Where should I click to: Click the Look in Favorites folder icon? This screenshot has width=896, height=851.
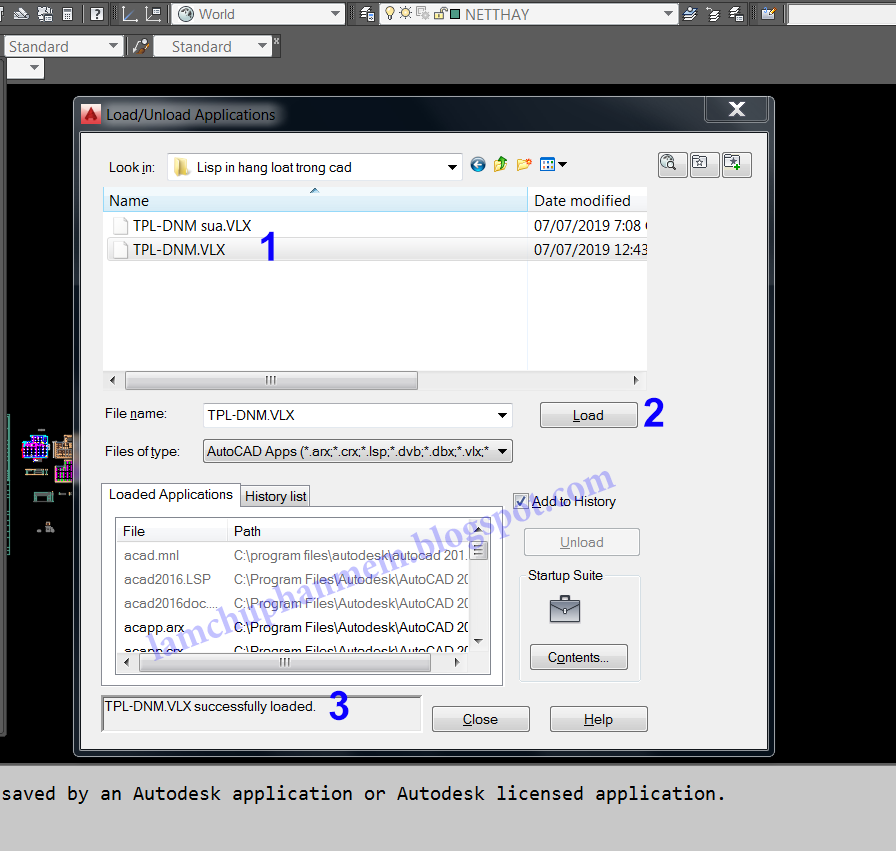(704, 165)
